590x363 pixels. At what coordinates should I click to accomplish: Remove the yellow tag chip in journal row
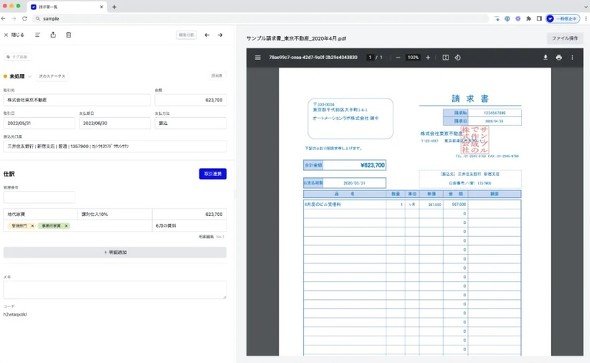[32, 226]
